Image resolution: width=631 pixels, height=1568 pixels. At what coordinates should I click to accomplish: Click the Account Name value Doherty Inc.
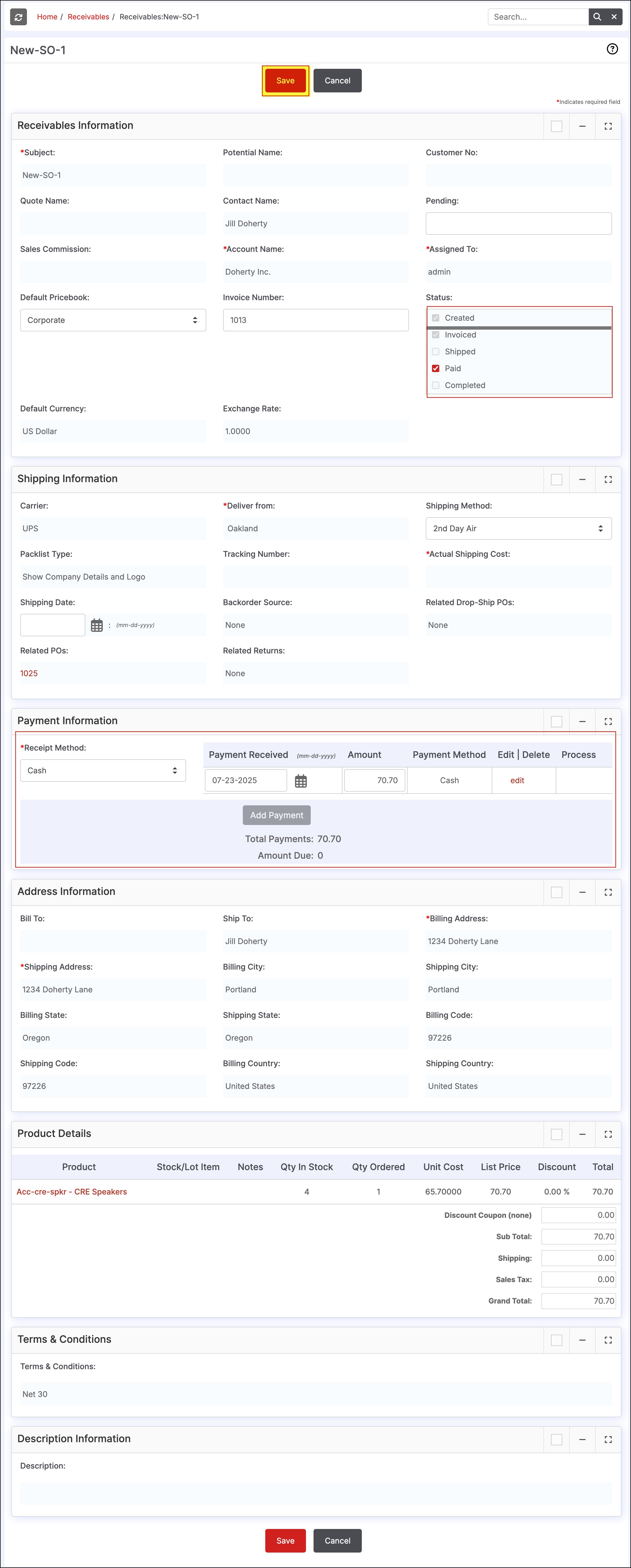[248, 272]
